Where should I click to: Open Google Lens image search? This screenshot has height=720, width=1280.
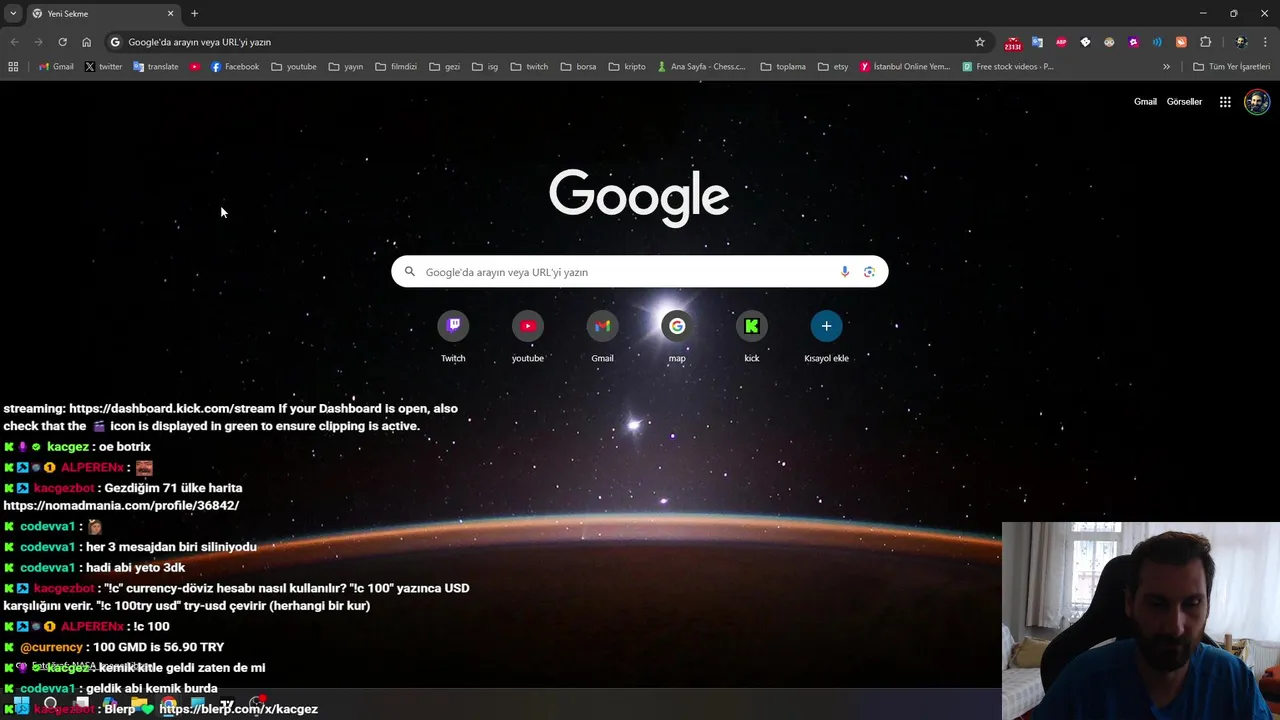click(x=869, y=272)
